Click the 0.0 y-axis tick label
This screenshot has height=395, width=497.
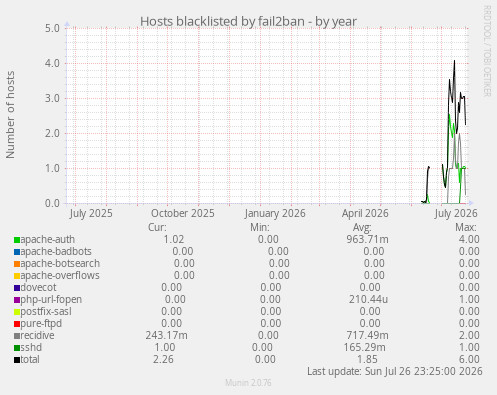coord(52,203)
